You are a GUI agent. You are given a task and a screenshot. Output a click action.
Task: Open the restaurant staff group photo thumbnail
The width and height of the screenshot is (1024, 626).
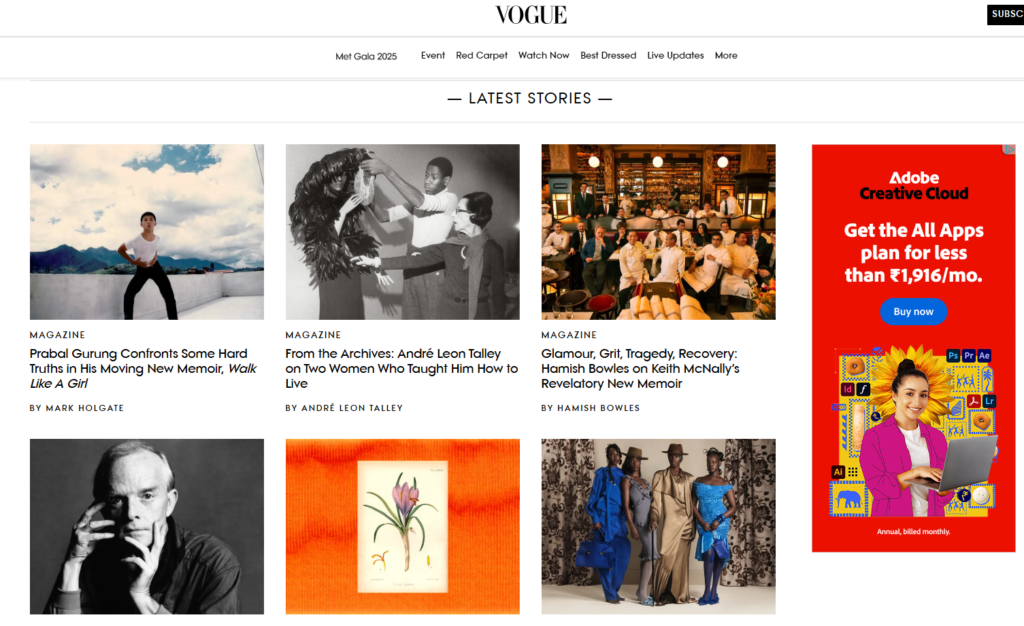tap(658, 232)
